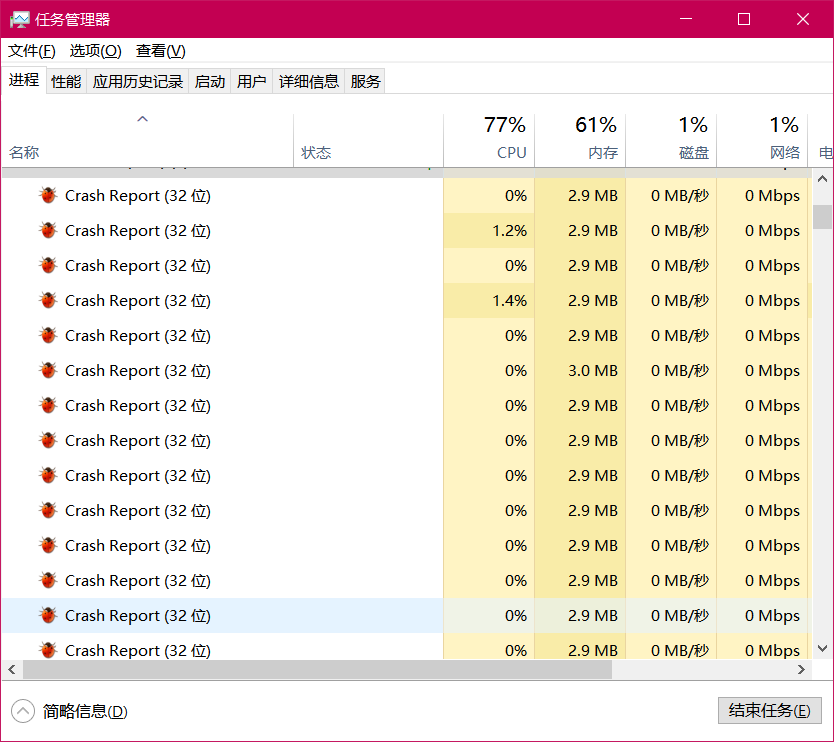Click the horizontal scrollbar right arrow
Screen dimensions: 834x742
tap(801, 670)
